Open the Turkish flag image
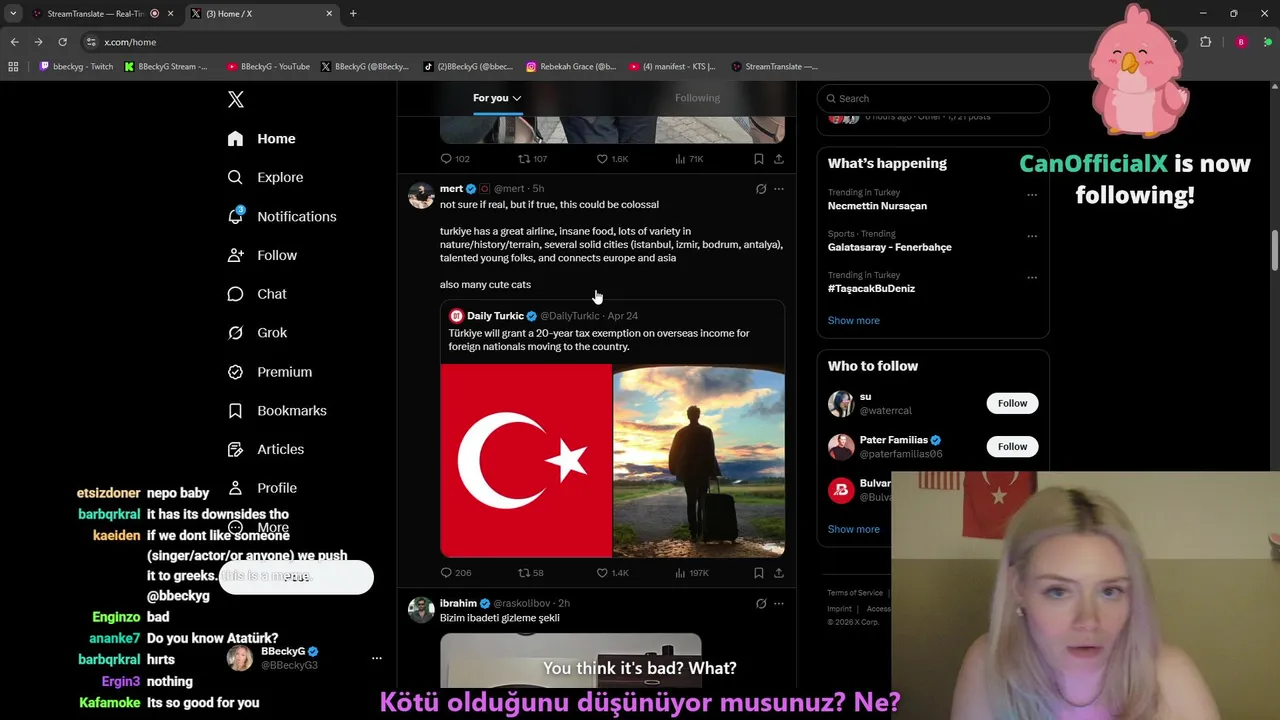 526,460
